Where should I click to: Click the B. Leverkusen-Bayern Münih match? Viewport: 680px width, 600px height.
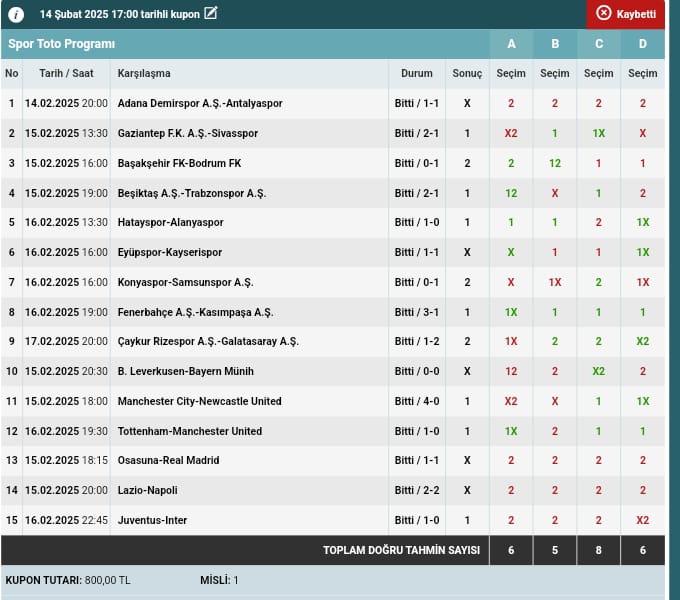pyautogui.click(x=185, y=371)
